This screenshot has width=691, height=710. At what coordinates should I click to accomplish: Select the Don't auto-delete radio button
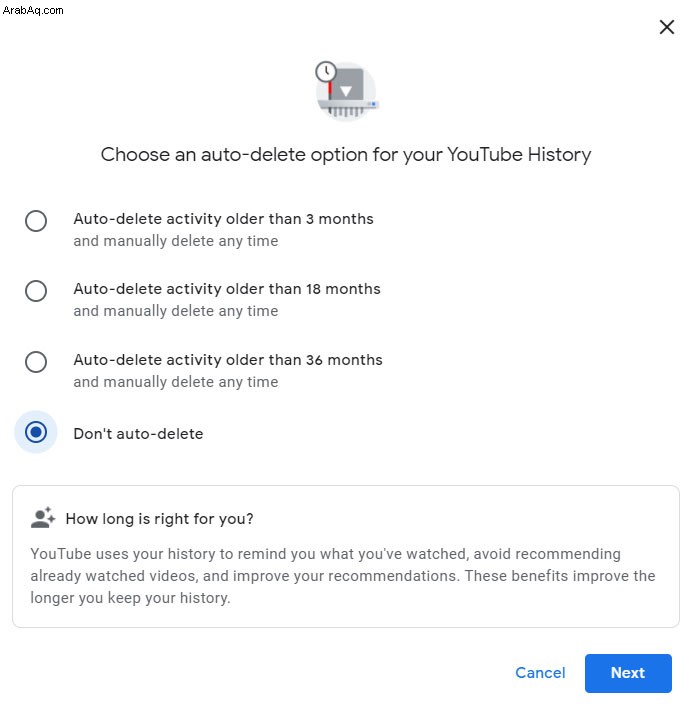(x=36, y=432)
